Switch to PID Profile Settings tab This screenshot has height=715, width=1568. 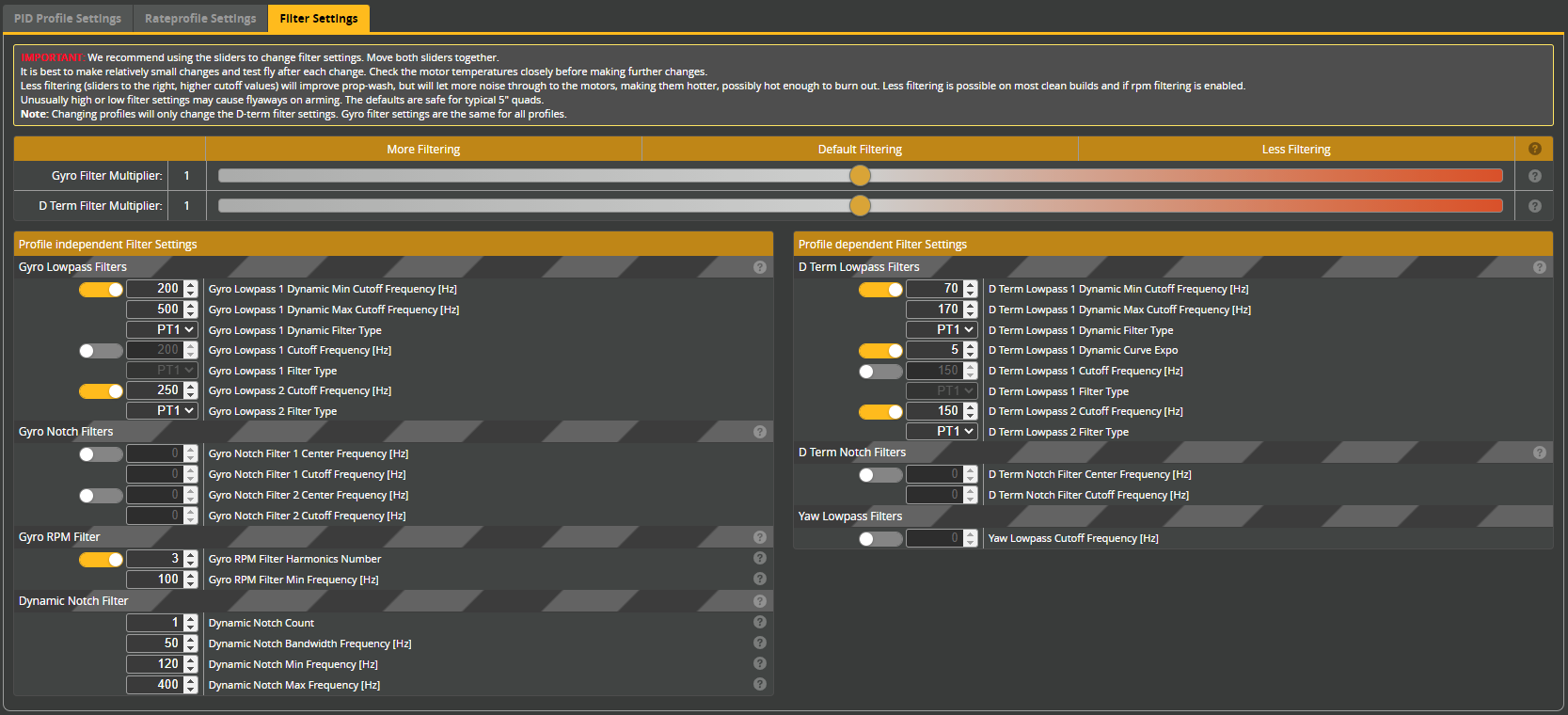(x=68, y=18)
